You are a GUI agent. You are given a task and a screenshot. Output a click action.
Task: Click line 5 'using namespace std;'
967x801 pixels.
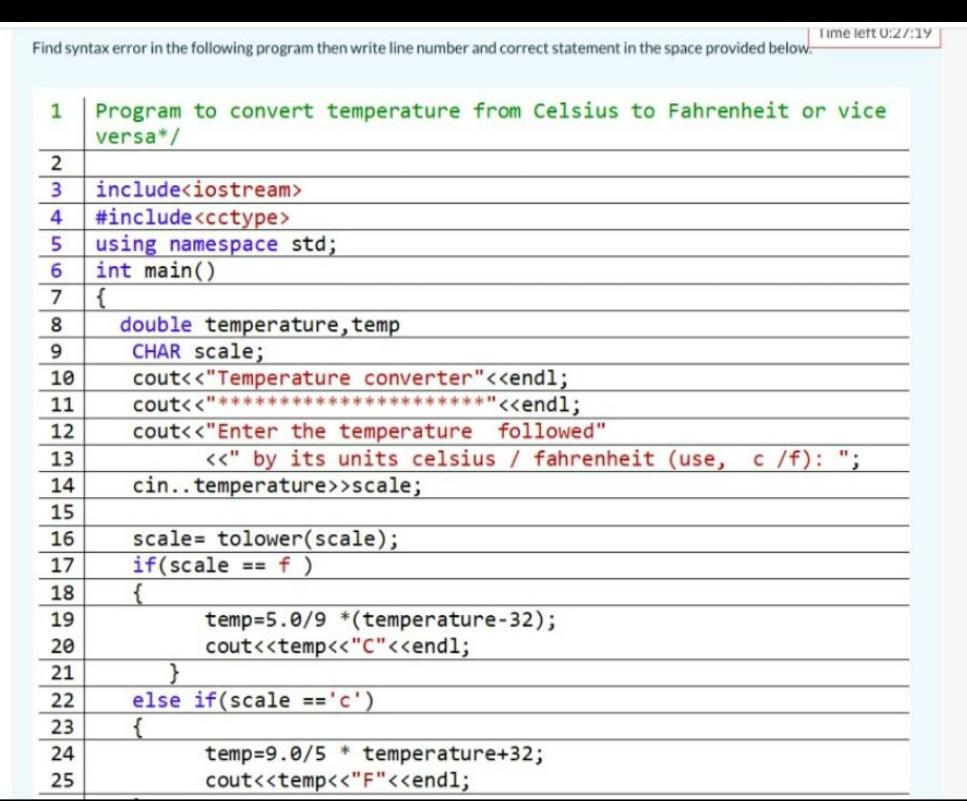tap(216, 244)
